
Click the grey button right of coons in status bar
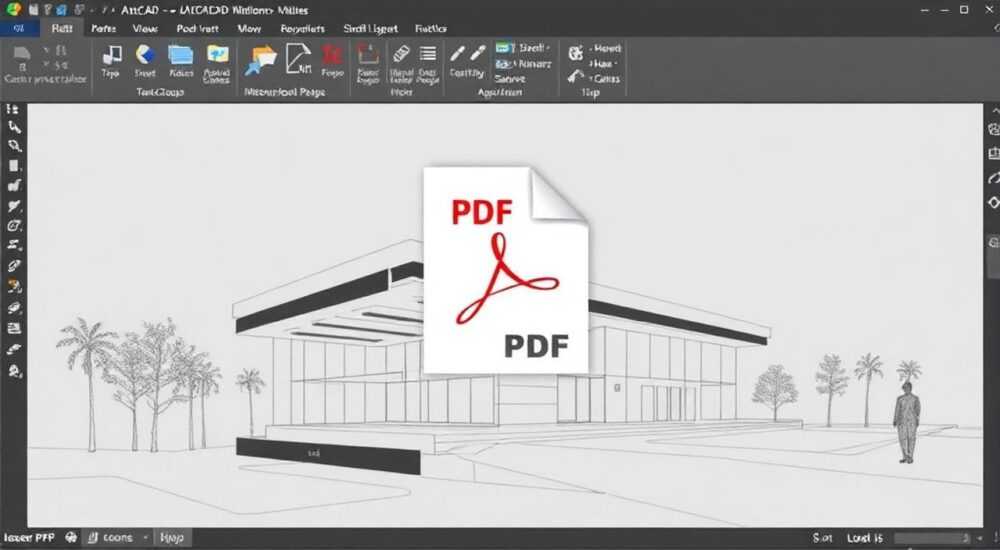point(173,538)
